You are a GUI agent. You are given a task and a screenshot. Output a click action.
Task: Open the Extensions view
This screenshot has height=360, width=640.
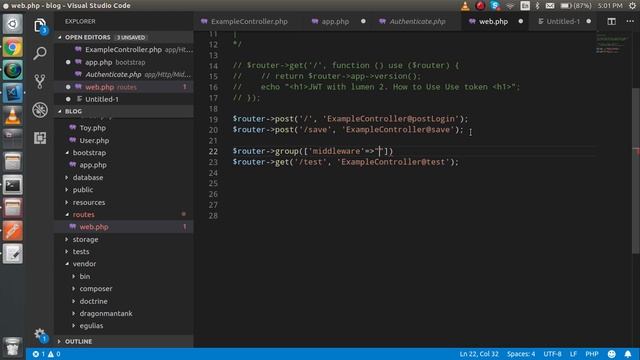coord(40,138)
